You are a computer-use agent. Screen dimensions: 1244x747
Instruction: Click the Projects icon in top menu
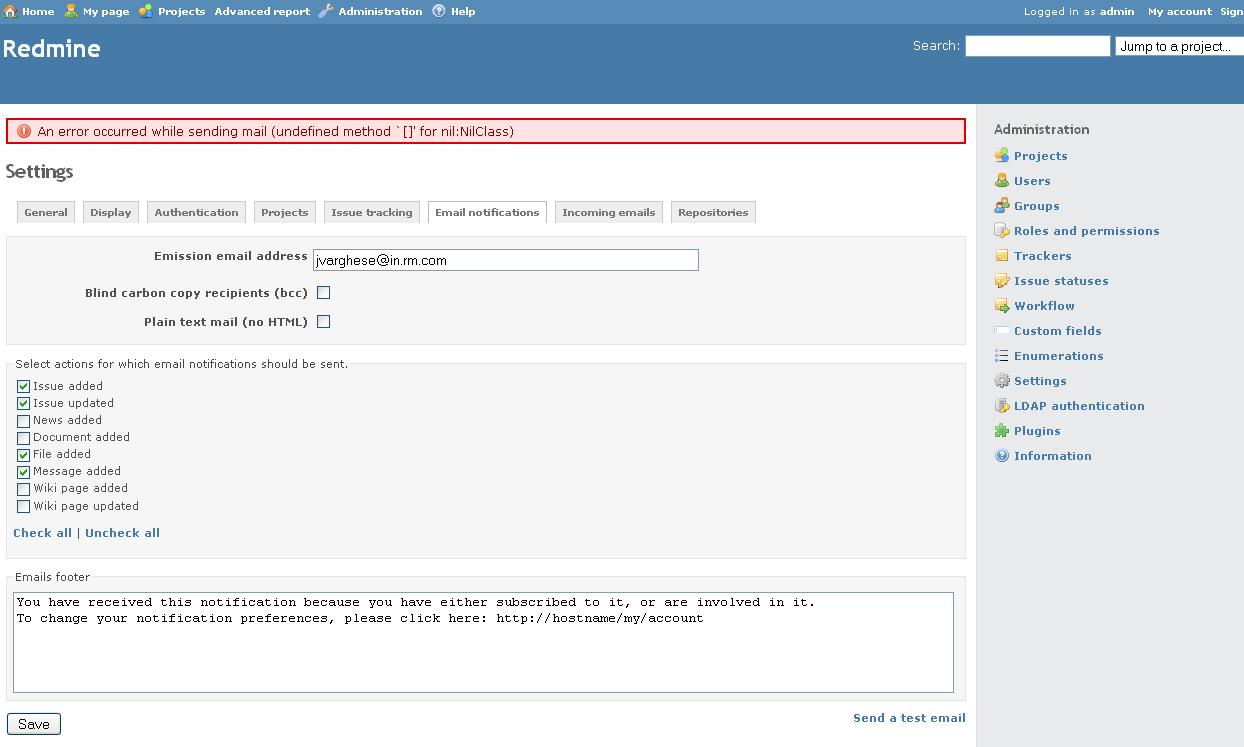coord(146,11)
